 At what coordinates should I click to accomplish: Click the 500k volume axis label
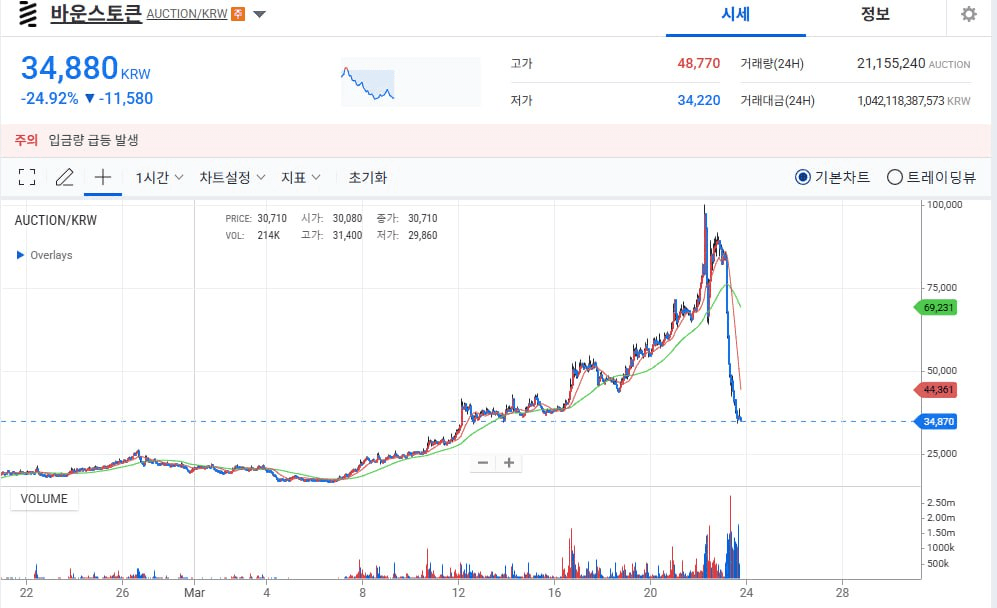[938, 563]
